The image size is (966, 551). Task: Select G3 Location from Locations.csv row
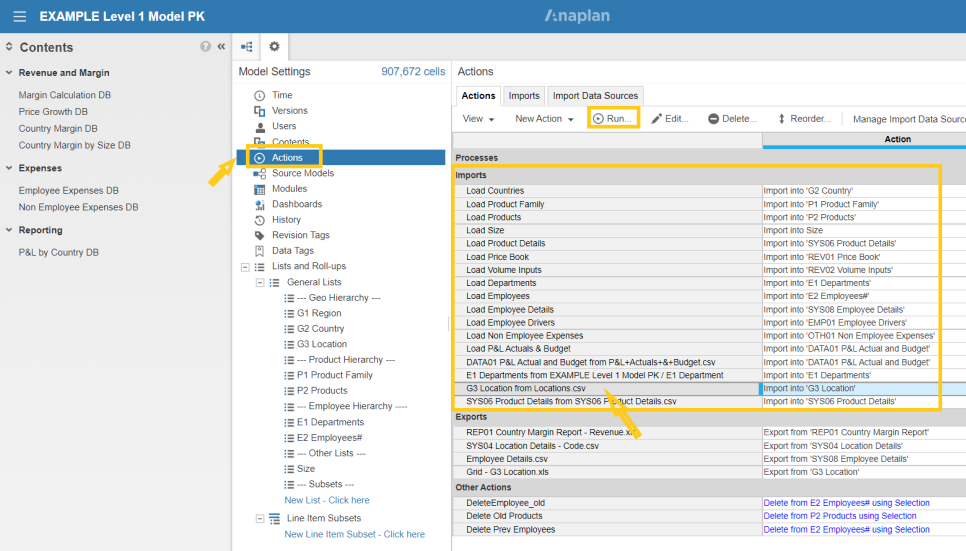pyautogui.click(x=607, y=388)
